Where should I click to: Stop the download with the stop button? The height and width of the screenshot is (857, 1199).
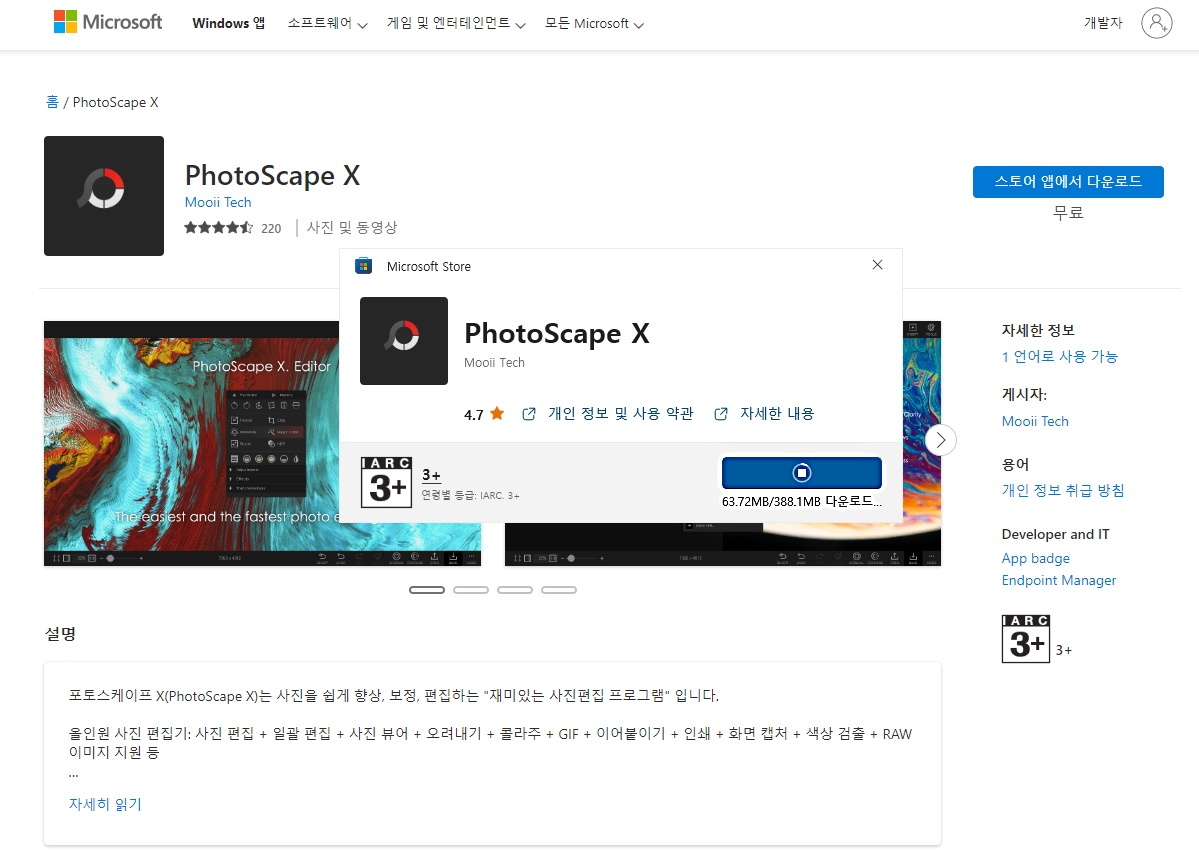coord(801,473)
